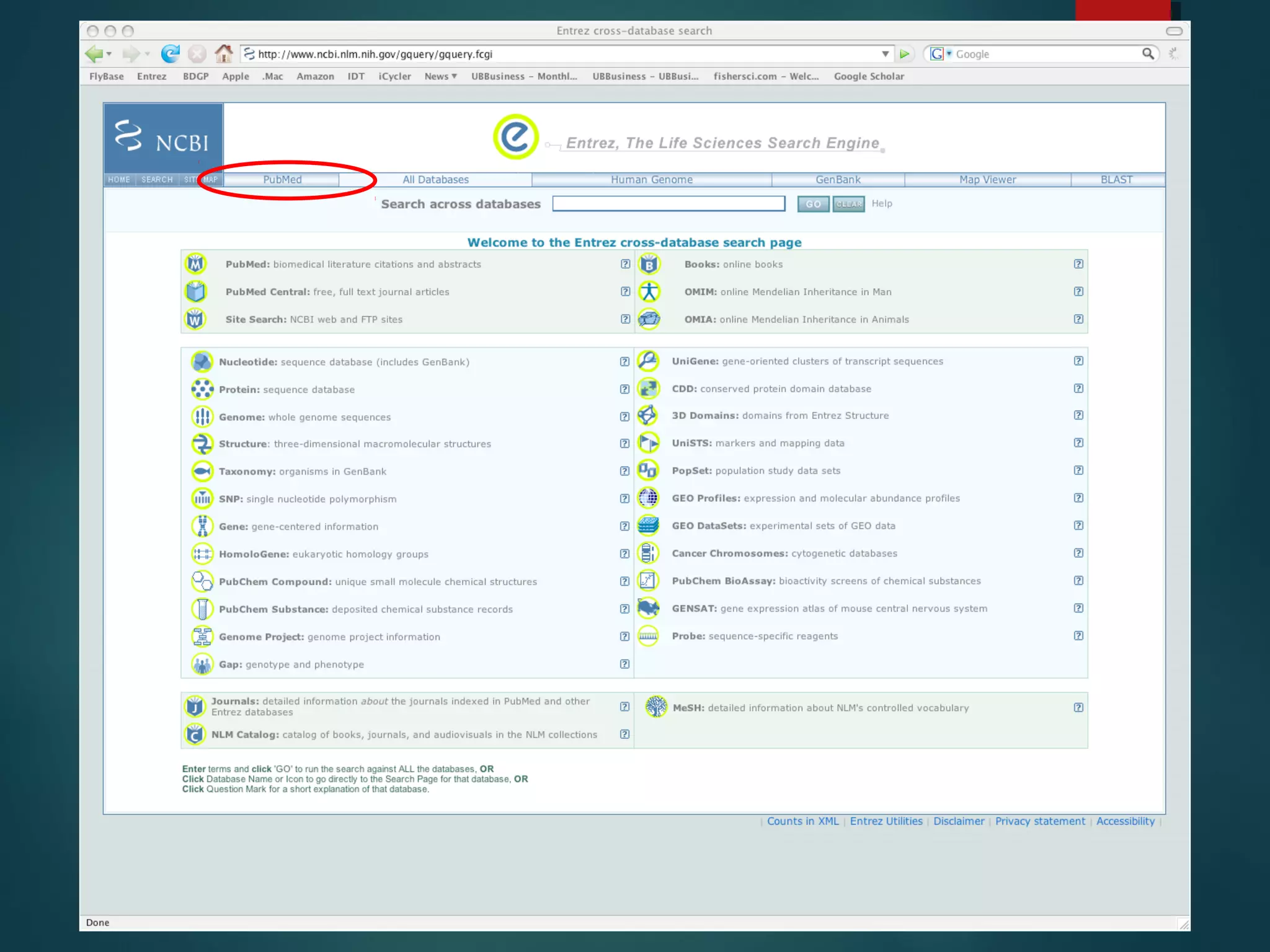Click question mark help beside Books
The width and height of the screenshot is (1270, 952).
coord(1078,264)
